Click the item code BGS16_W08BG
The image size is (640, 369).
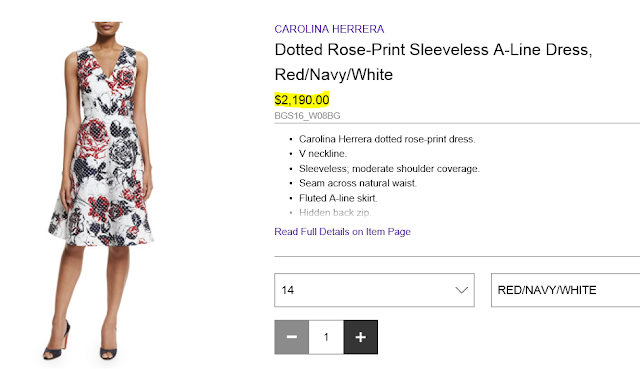[307, 116]
